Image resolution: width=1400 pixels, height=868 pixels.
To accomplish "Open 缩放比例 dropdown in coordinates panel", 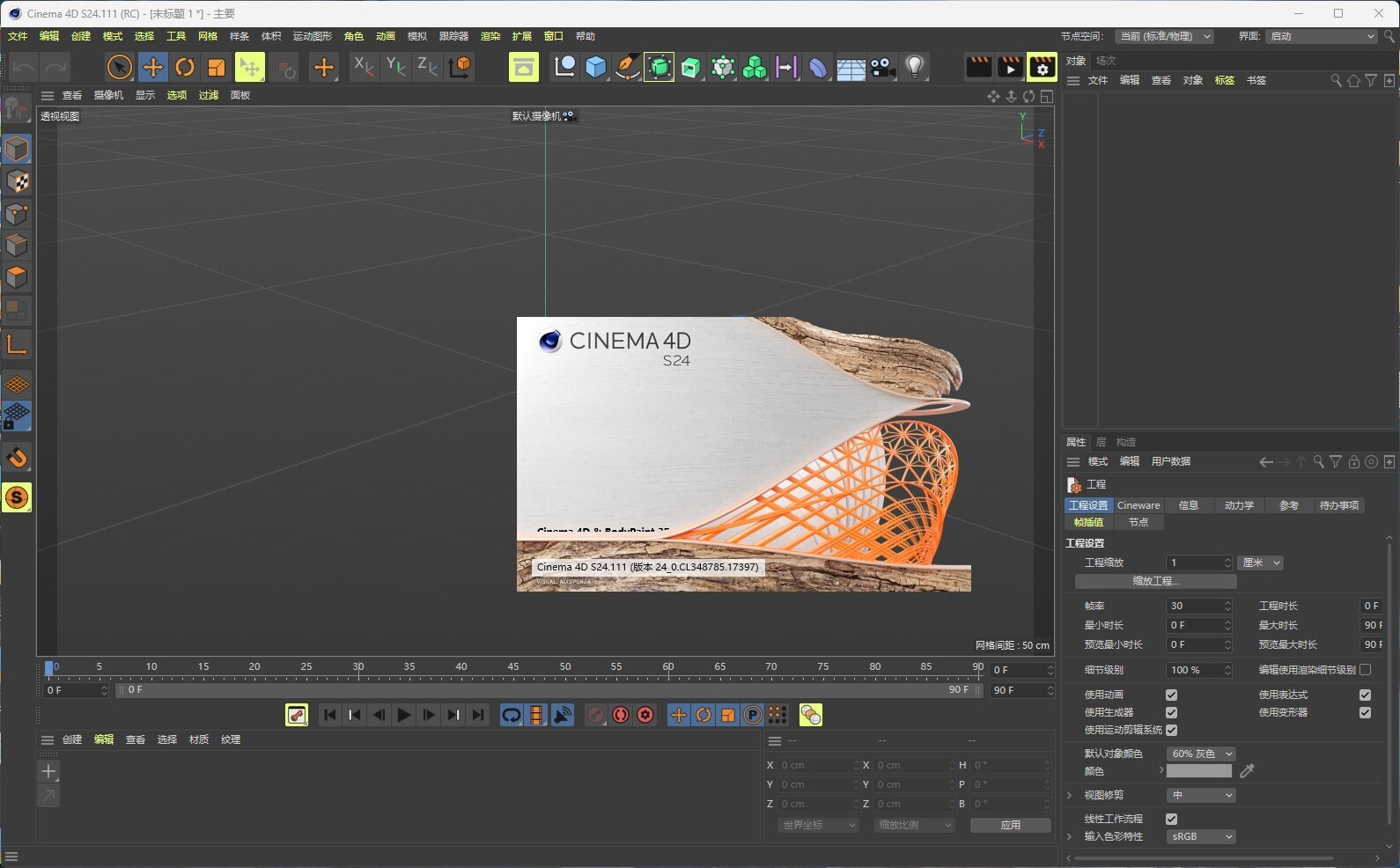I will point(914,825).
